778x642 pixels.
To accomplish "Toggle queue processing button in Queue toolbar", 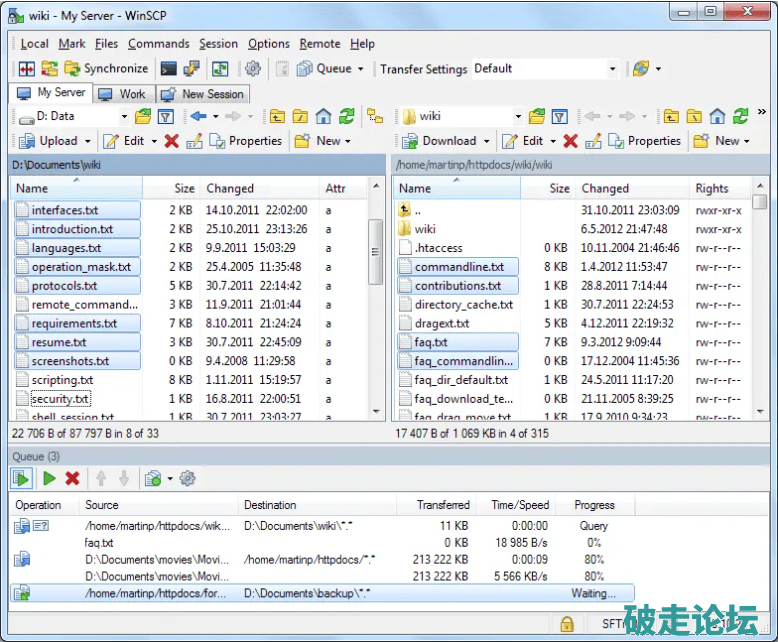I will pyautogui.click(x=22, y=479).
